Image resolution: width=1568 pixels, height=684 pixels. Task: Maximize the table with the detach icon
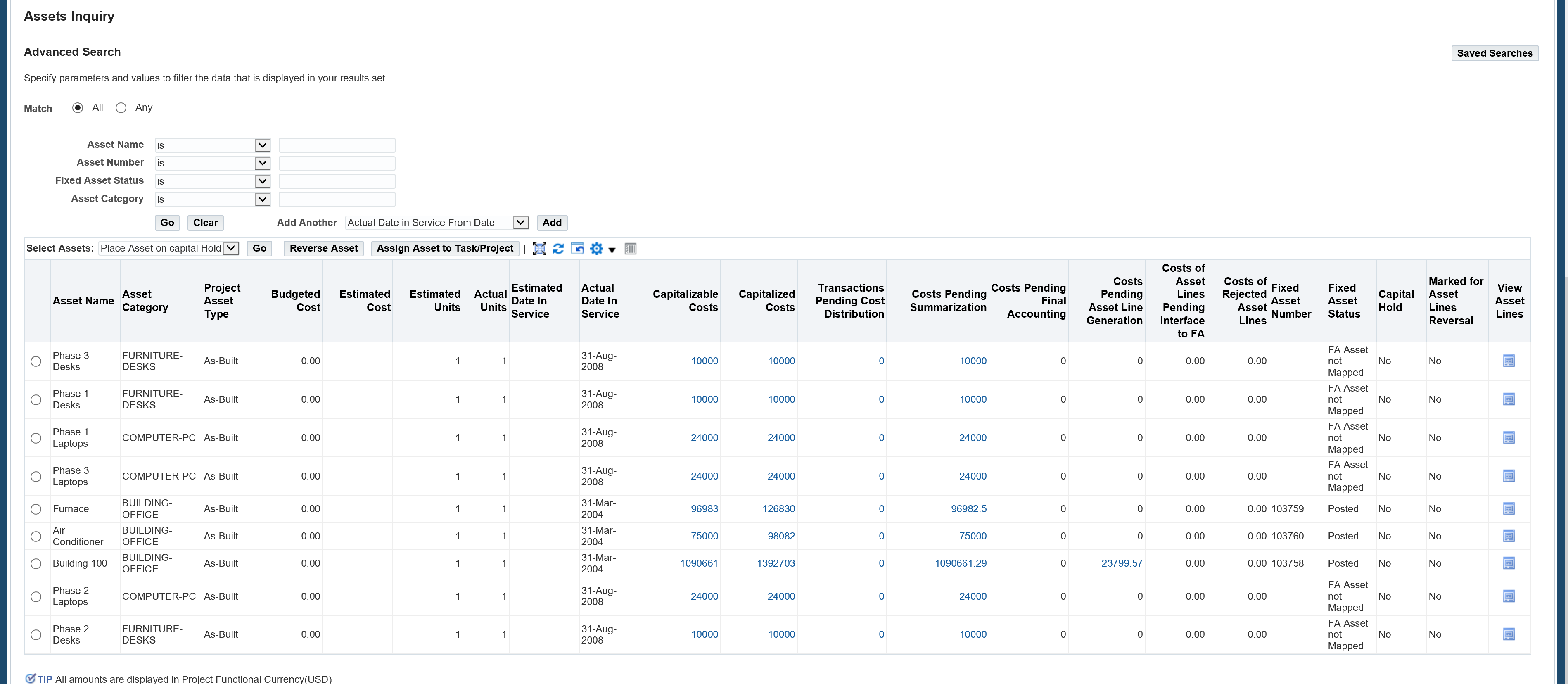539,249
